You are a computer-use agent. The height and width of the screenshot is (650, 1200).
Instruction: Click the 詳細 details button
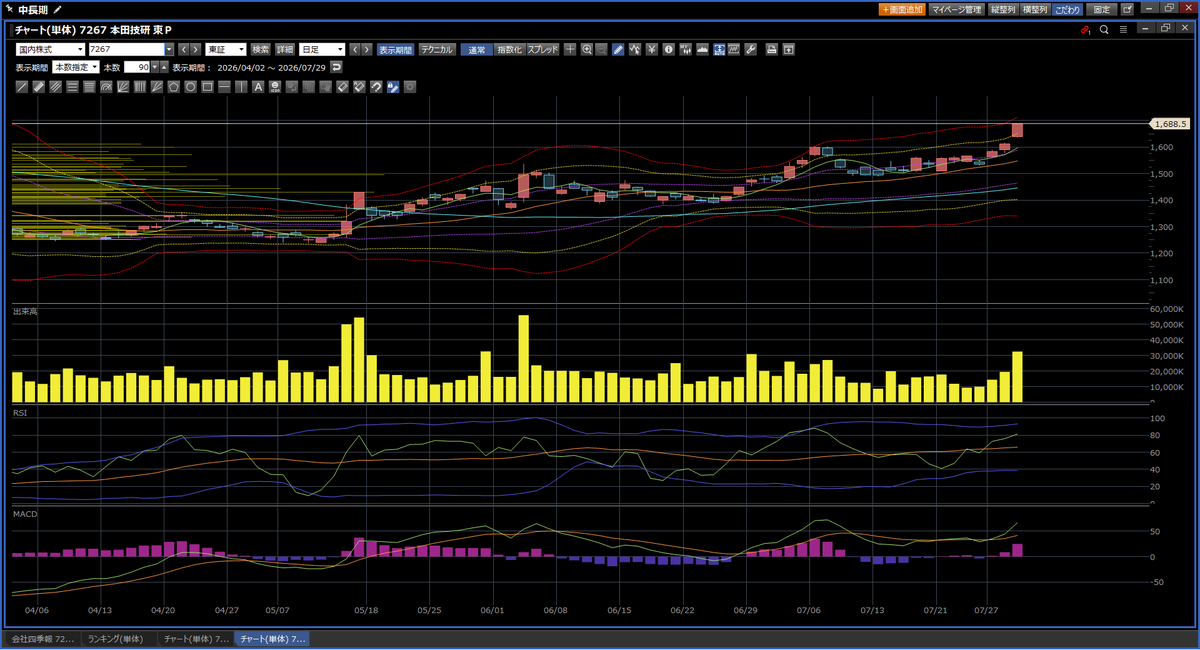pos(285,49)
